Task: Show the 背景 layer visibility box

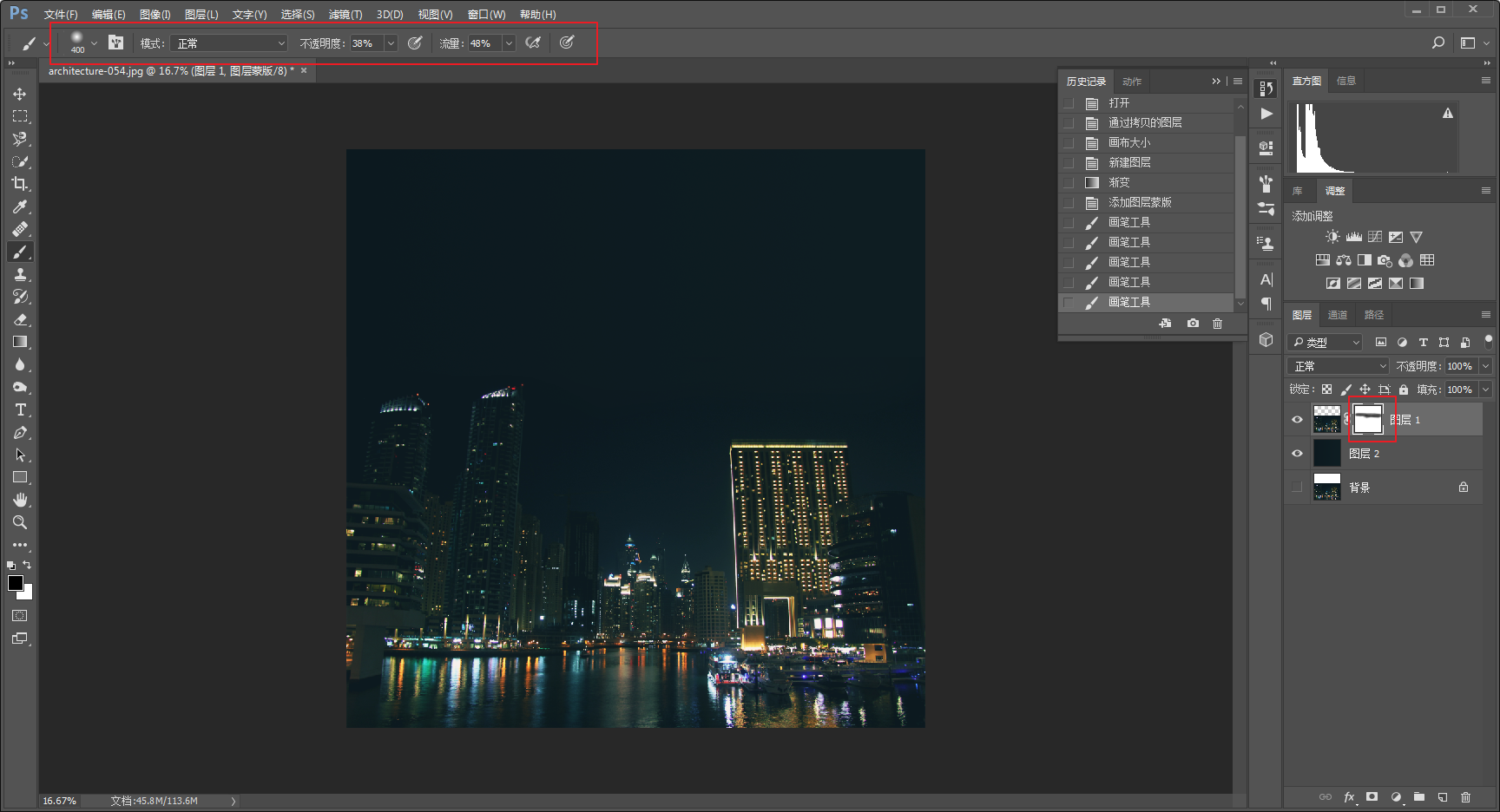Action: point(1297,488)
